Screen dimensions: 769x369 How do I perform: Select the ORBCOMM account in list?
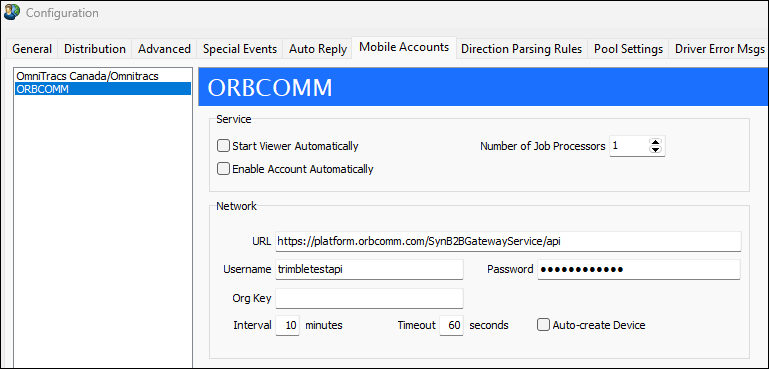tap(103, 89)
